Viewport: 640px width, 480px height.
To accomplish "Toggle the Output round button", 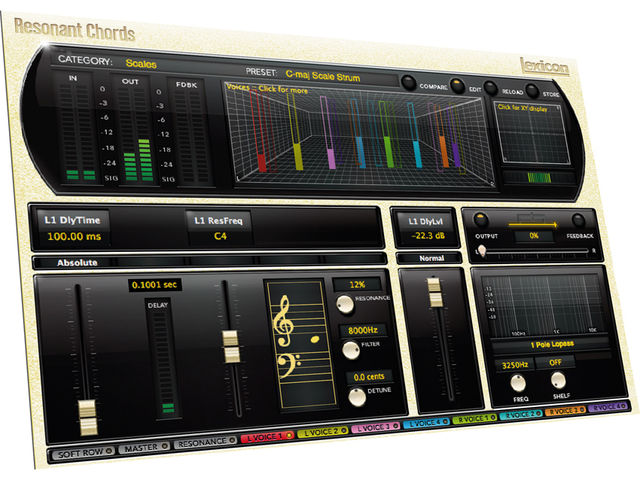I will coord(481,220).
